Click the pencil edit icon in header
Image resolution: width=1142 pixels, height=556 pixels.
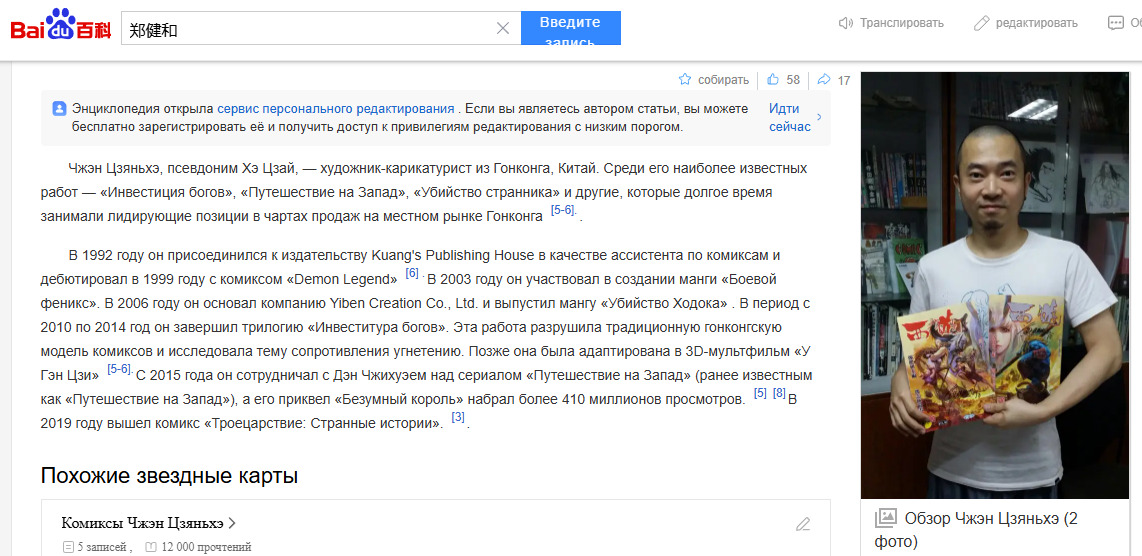[982, 23]
